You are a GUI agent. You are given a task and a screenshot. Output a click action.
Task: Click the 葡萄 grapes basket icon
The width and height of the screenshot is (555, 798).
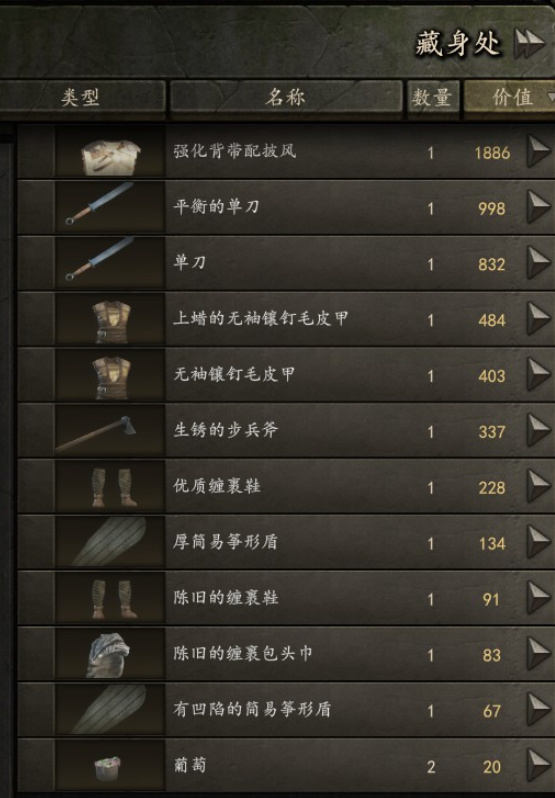110,766
